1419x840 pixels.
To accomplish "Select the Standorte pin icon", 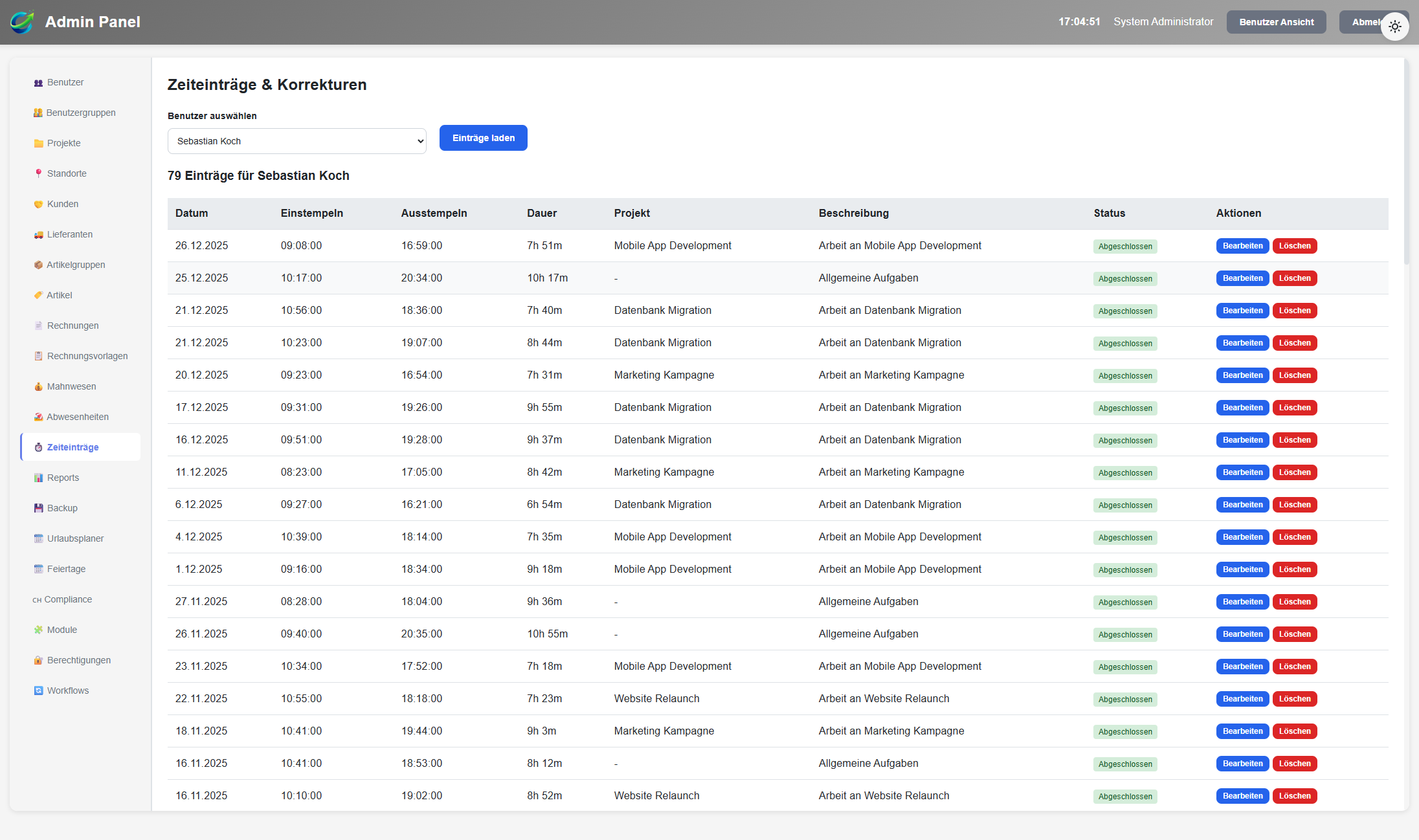I will (38, 173).
